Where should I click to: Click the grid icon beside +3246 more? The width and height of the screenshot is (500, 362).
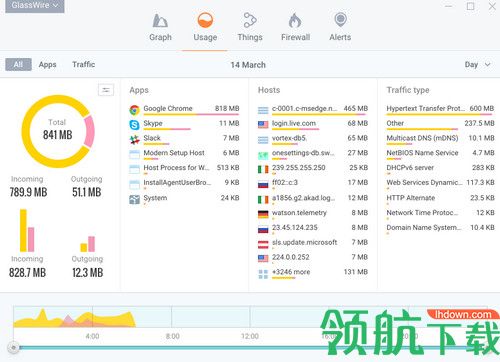pyautogui.click(x=263, y=274)
